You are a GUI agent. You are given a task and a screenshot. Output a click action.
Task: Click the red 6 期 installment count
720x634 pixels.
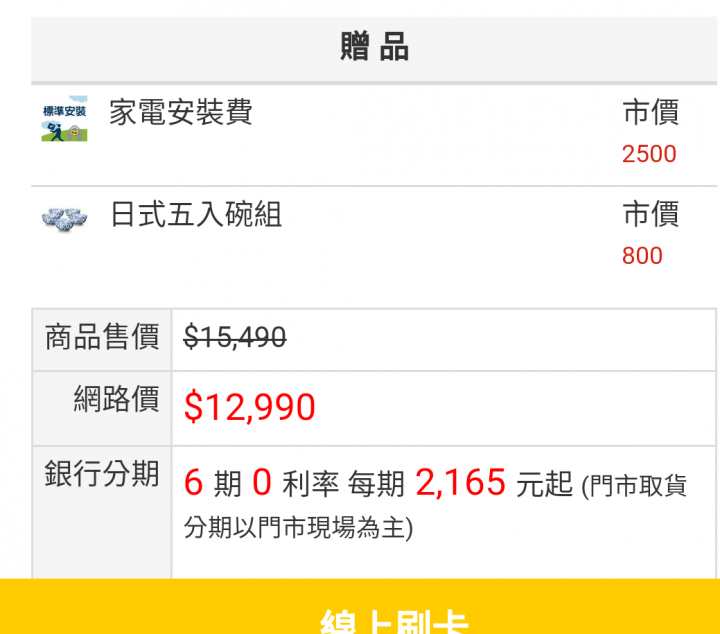tap(213, 483)
